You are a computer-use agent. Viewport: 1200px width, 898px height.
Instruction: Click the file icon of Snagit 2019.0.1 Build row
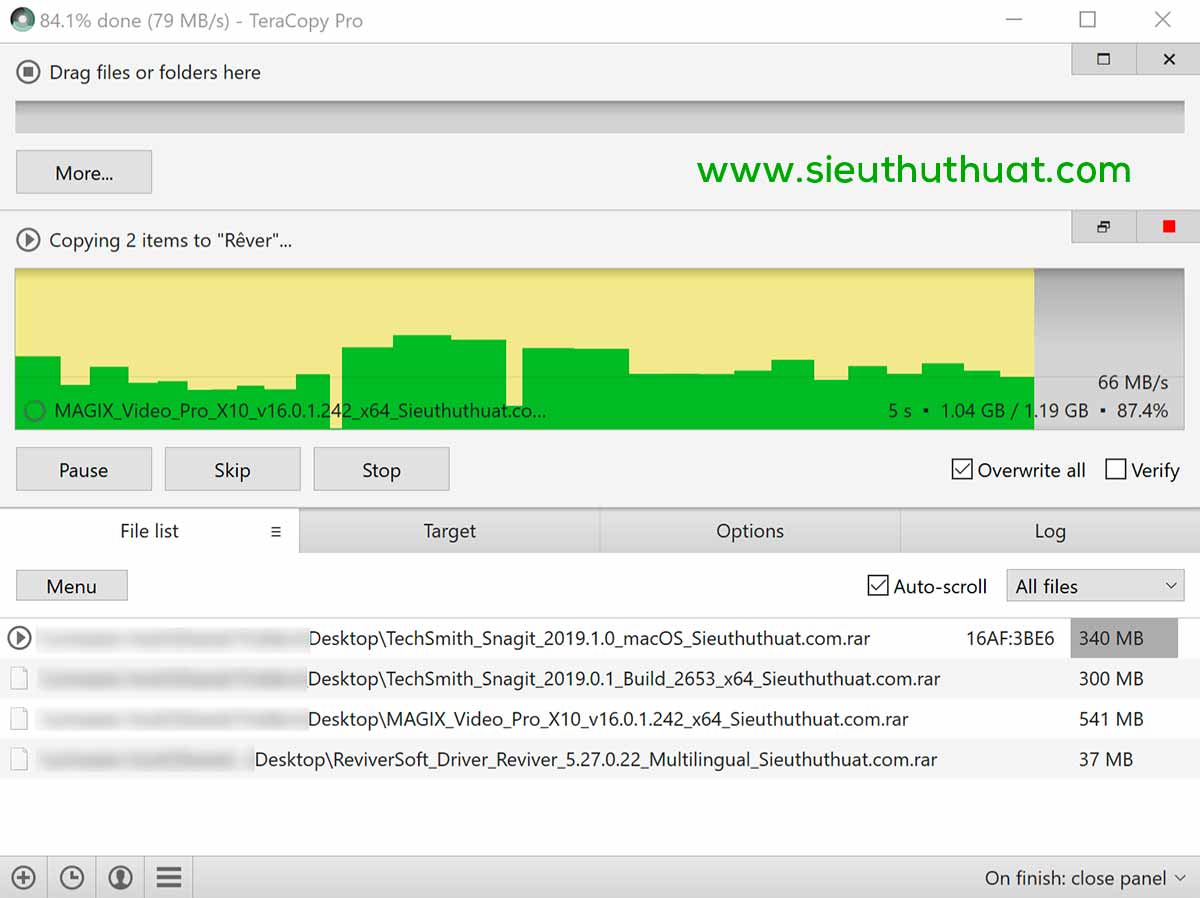point(19,679)
